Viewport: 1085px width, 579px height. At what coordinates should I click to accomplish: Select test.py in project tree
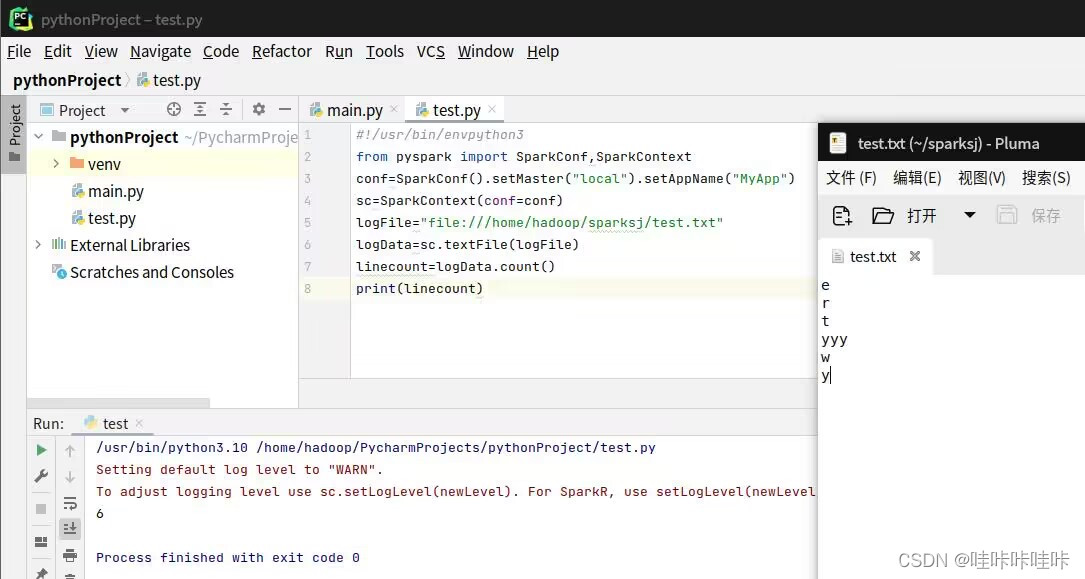(104, 218)
